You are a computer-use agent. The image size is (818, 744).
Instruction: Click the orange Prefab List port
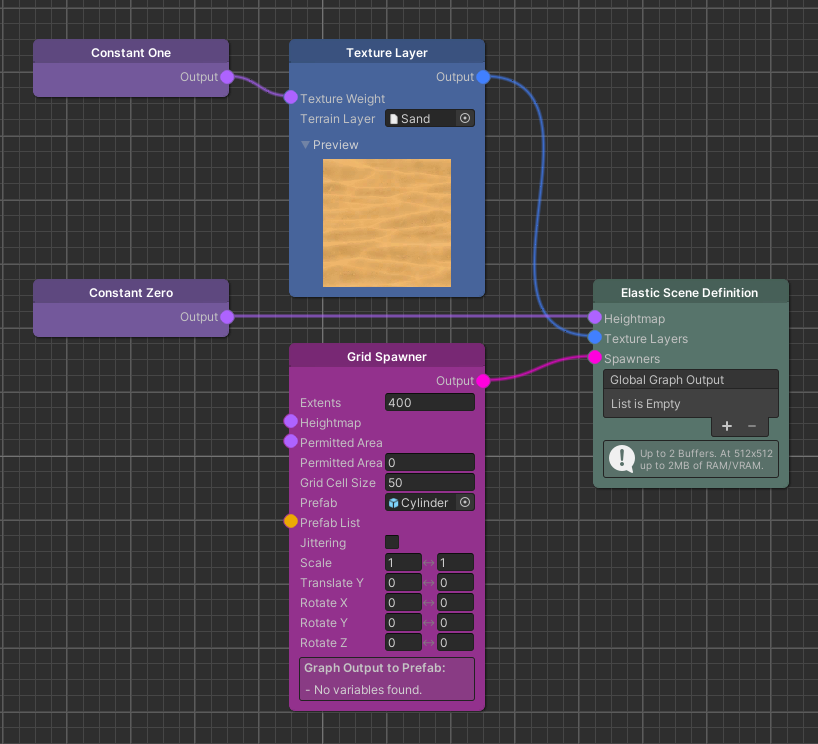[291, 522]
